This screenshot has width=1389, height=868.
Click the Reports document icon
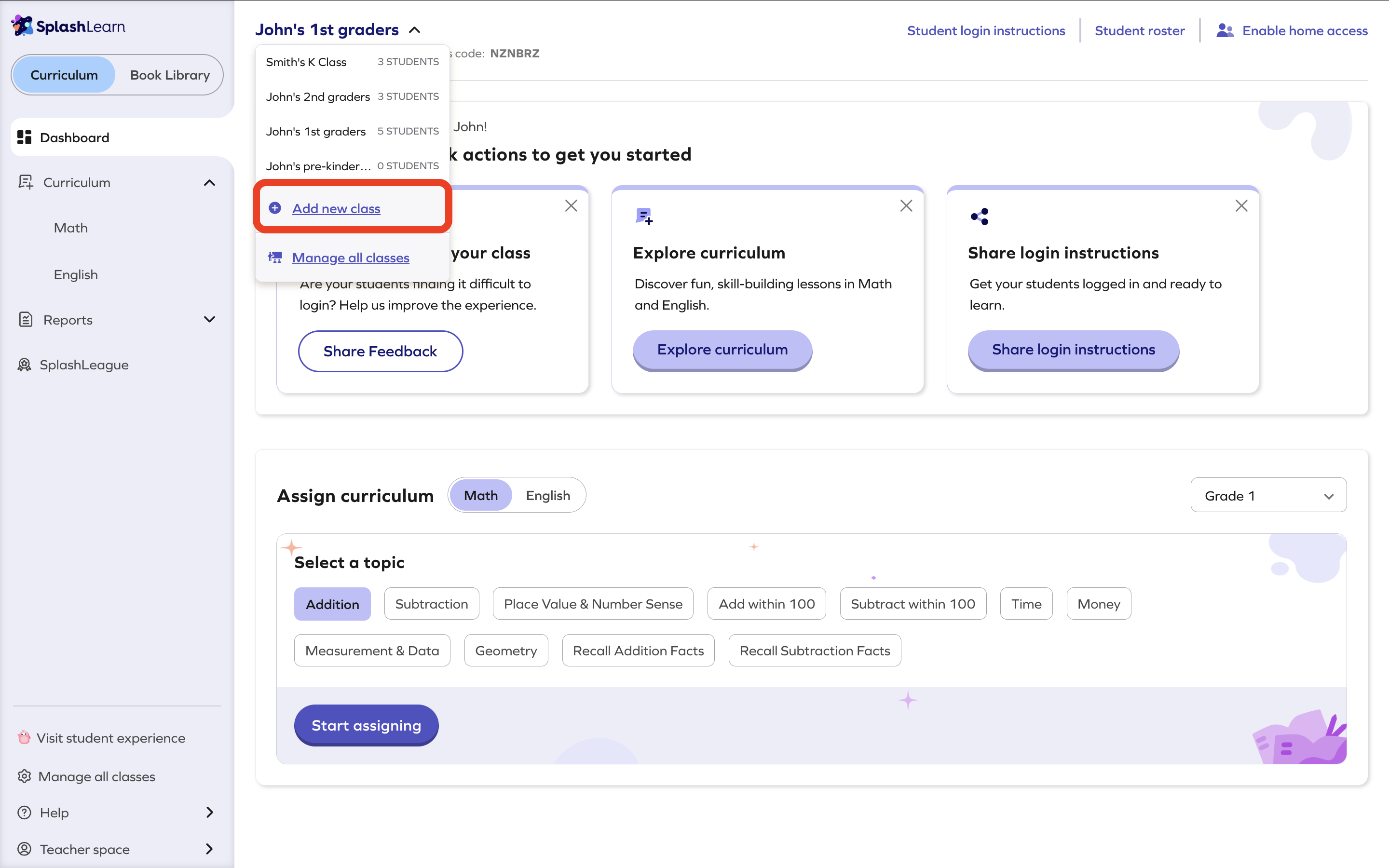(25, 319)
